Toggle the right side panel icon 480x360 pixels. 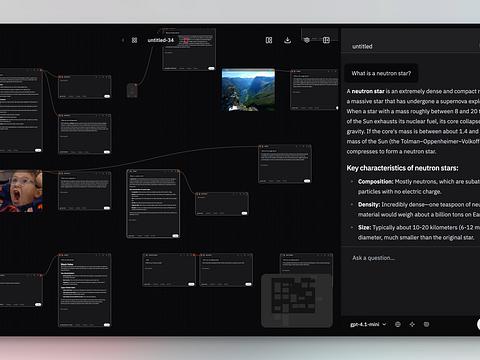[x=326, y=40]
